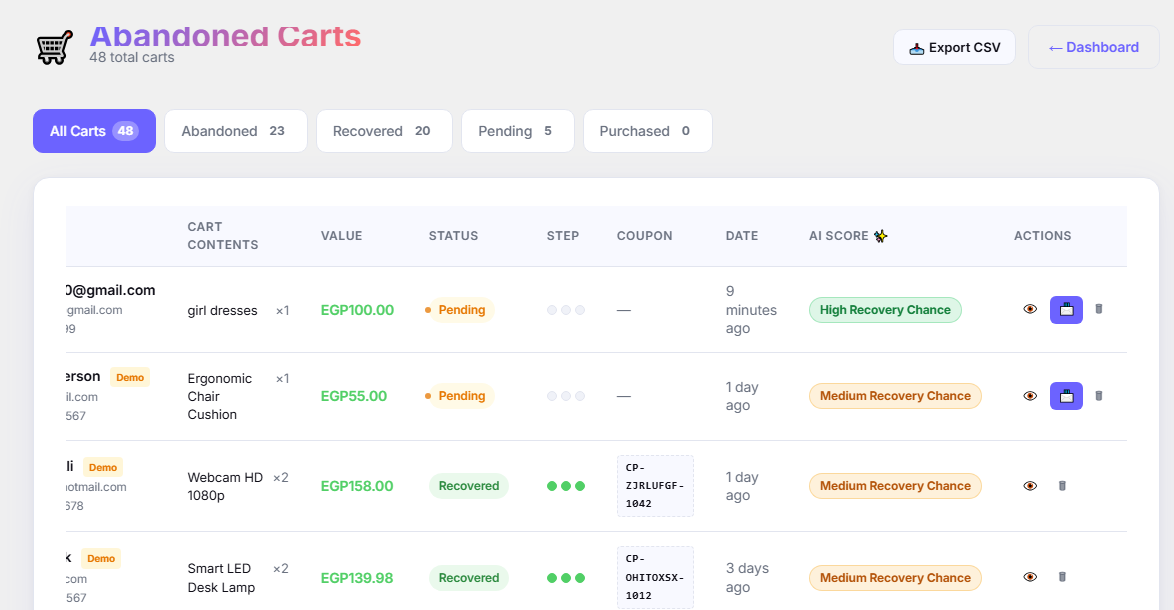Click the Demo badge in Smart LED Lamp row

point(101,558)
